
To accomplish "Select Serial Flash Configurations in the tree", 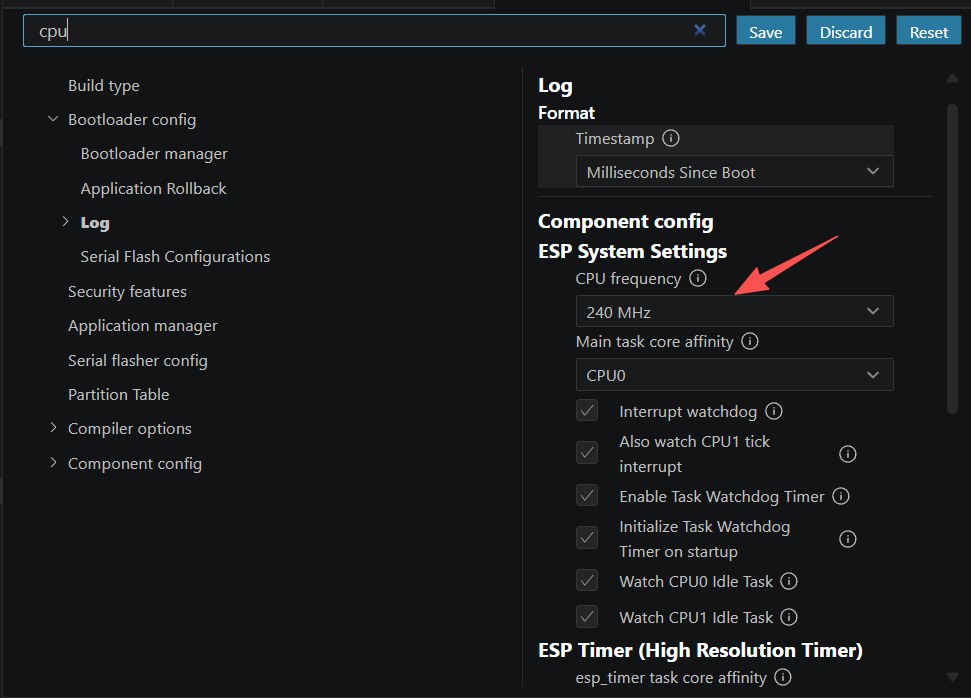I will pyautogui.click(x=175, y=256).
